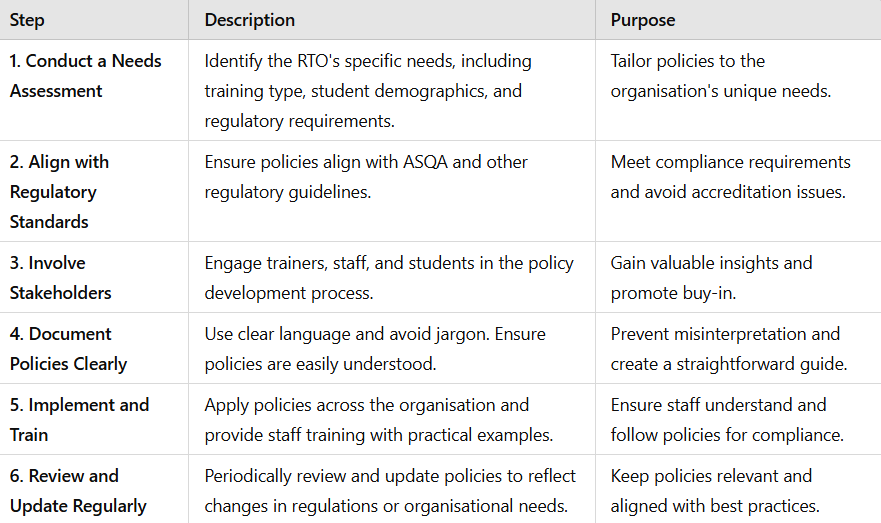Click the description about identifying RTO's specific needs
Viewport: 881px width, 523px height.
[x=368, y=90]
